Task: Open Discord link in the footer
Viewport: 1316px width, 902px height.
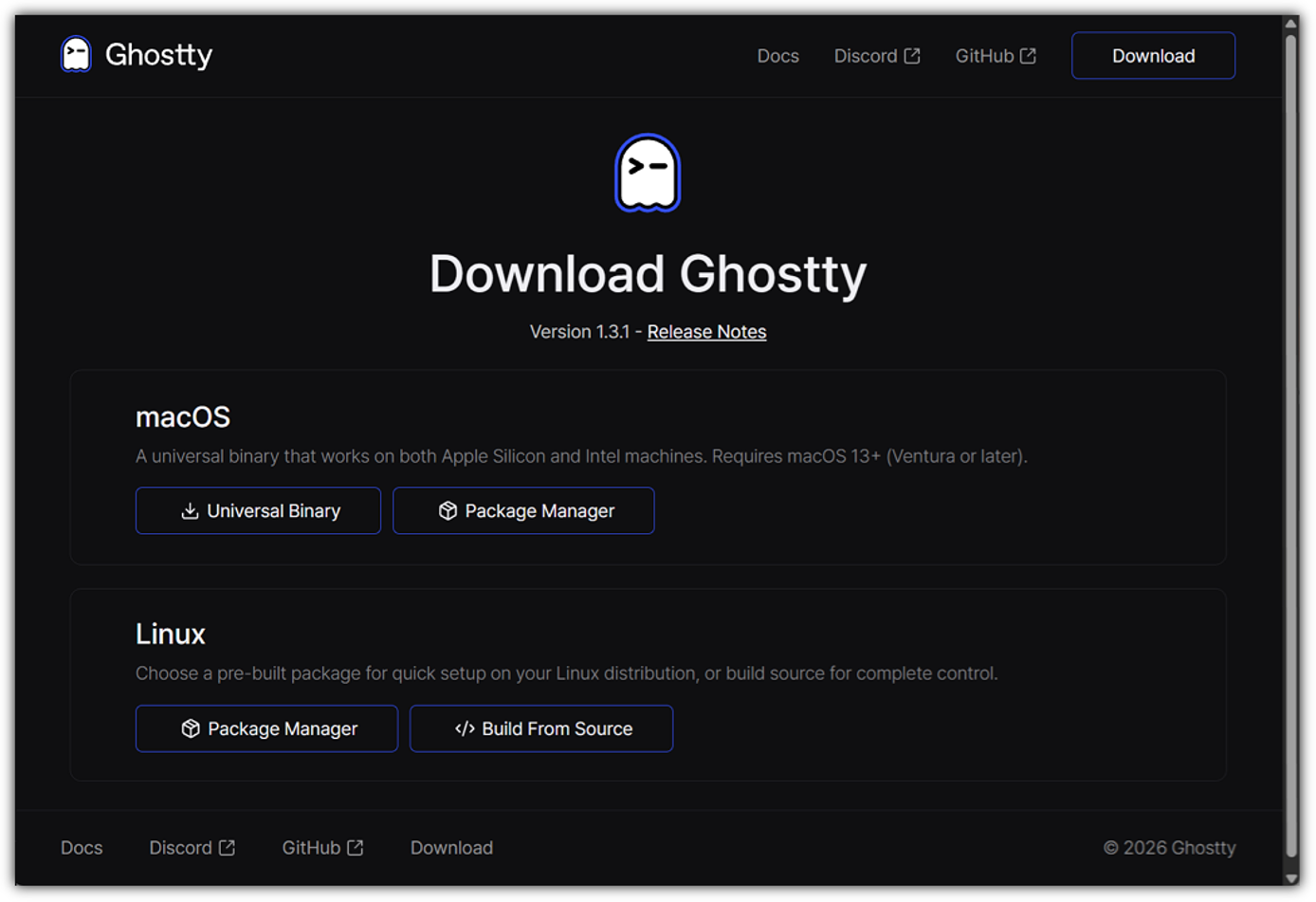Action: 192,848
